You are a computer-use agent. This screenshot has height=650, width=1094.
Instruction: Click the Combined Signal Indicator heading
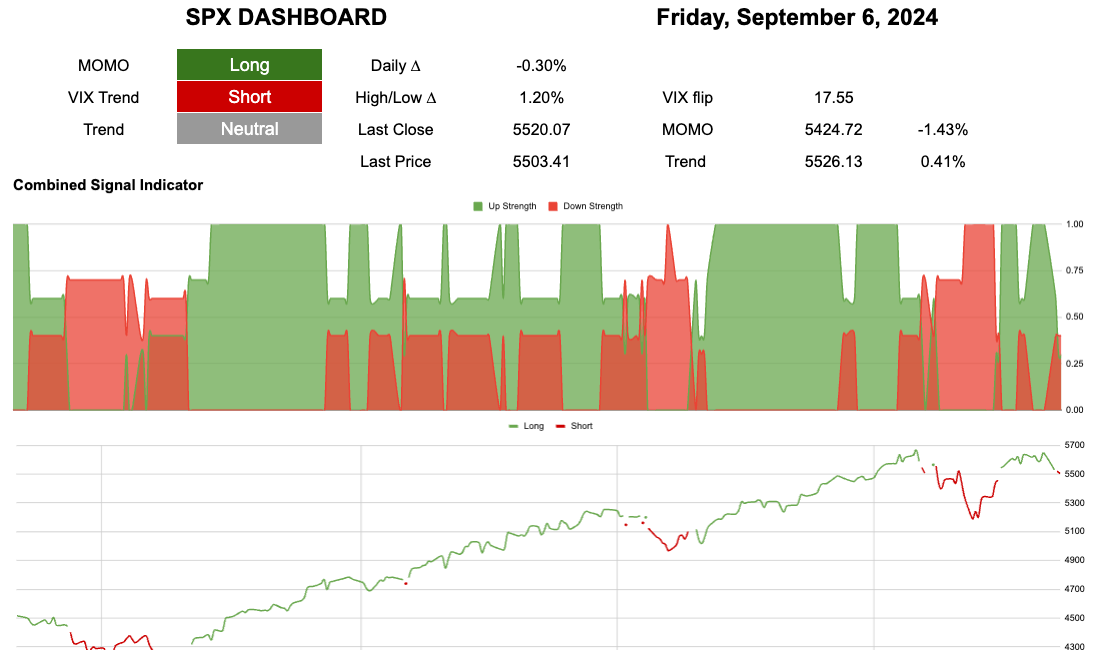tap(108, 185)
